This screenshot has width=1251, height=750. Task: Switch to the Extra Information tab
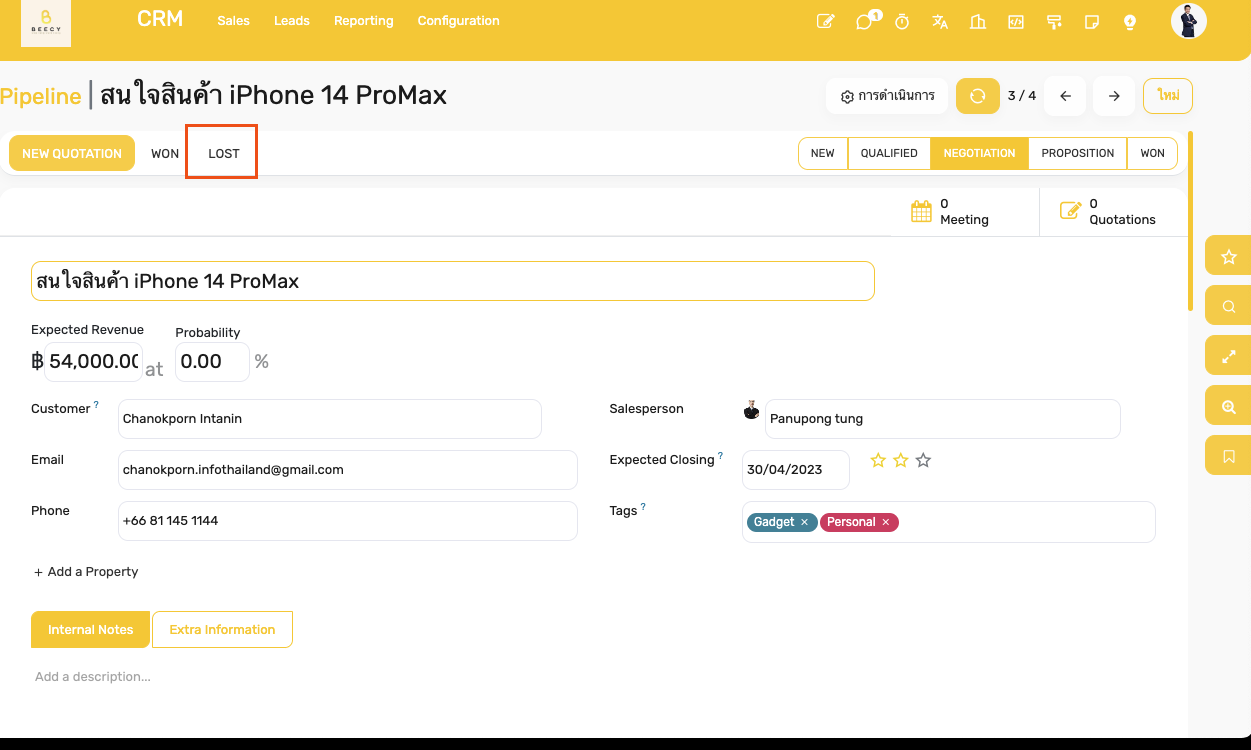[x=222, y=630]
